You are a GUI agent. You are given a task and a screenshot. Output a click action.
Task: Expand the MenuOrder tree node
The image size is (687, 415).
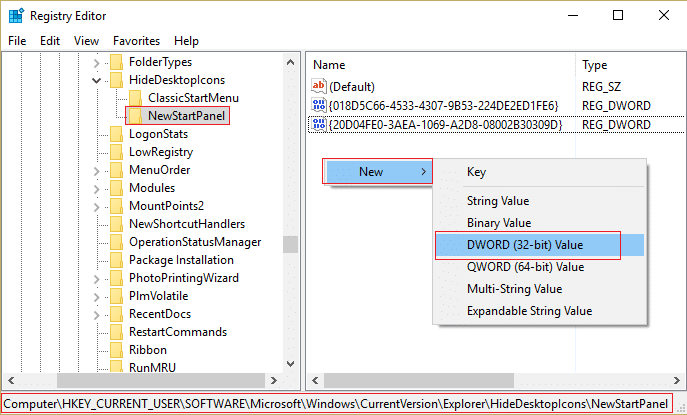(97, 171)
